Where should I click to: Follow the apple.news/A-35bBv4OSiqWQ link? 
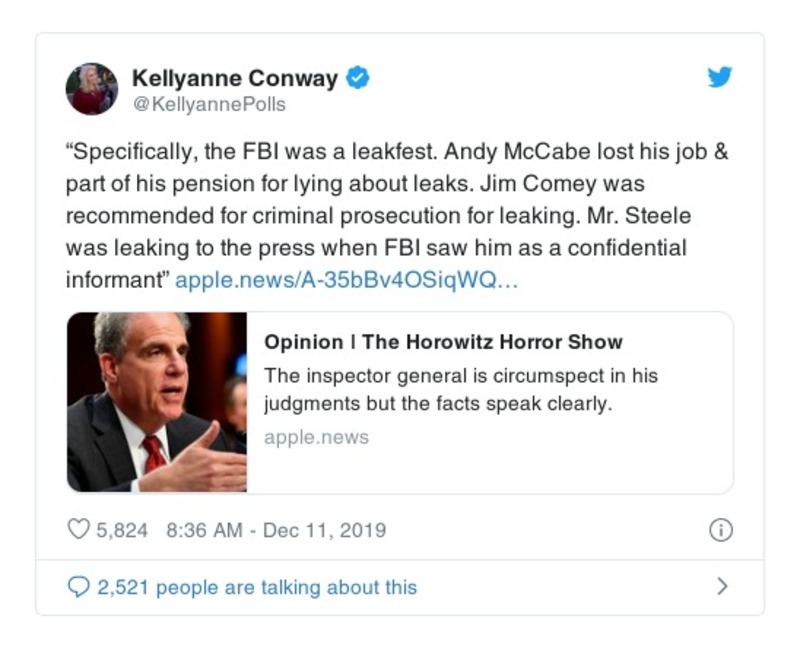coord(347,281)
